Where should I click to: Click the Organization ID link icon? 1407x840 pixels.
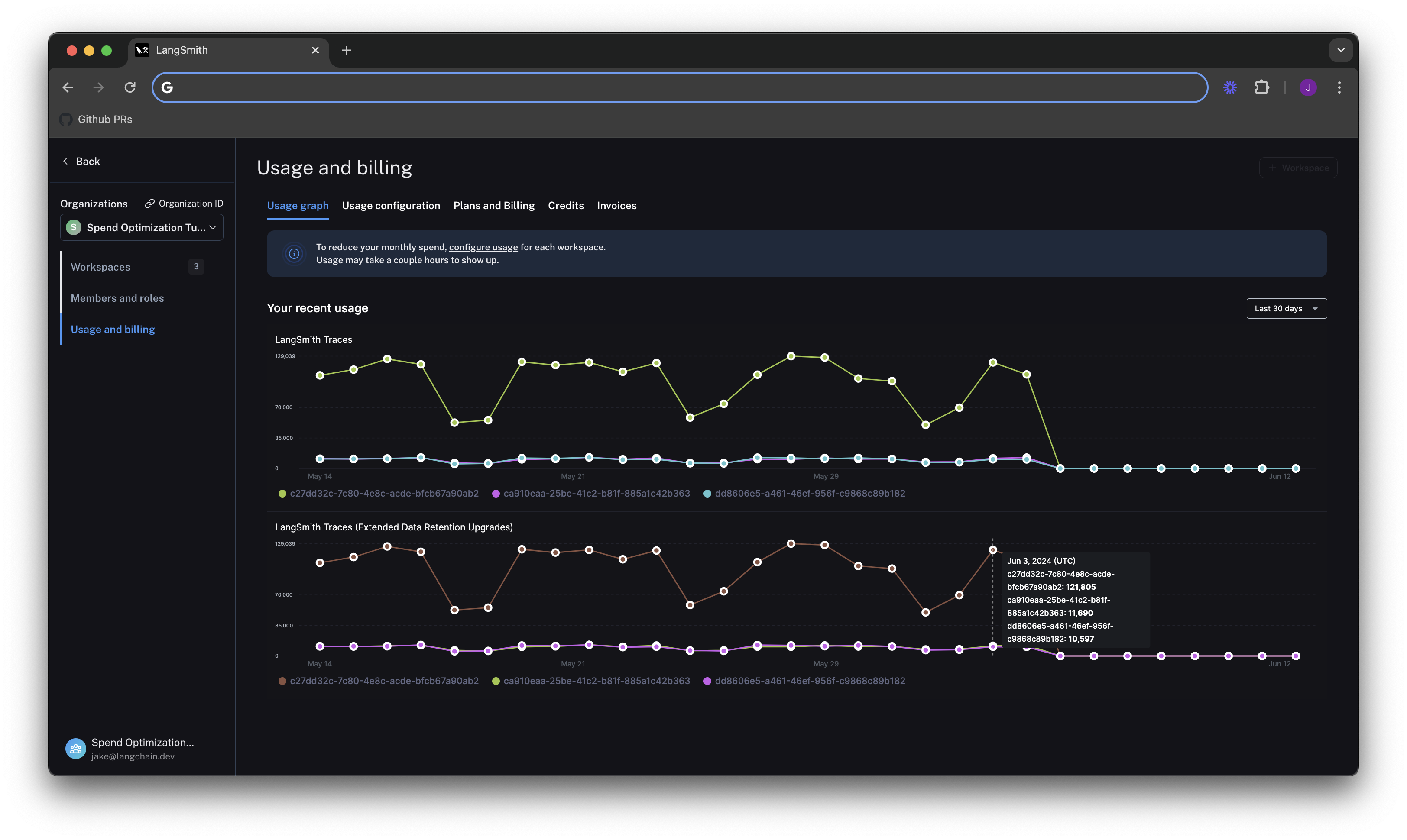point(149,204)
